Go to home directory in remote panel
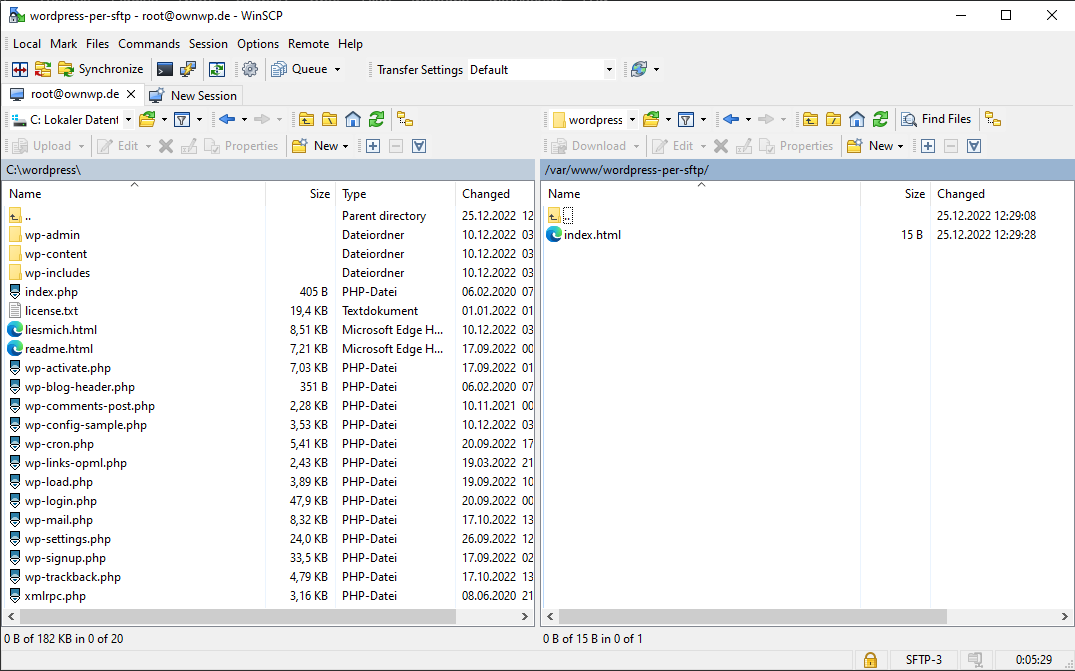1075x671 pixels. coord(856,119)
